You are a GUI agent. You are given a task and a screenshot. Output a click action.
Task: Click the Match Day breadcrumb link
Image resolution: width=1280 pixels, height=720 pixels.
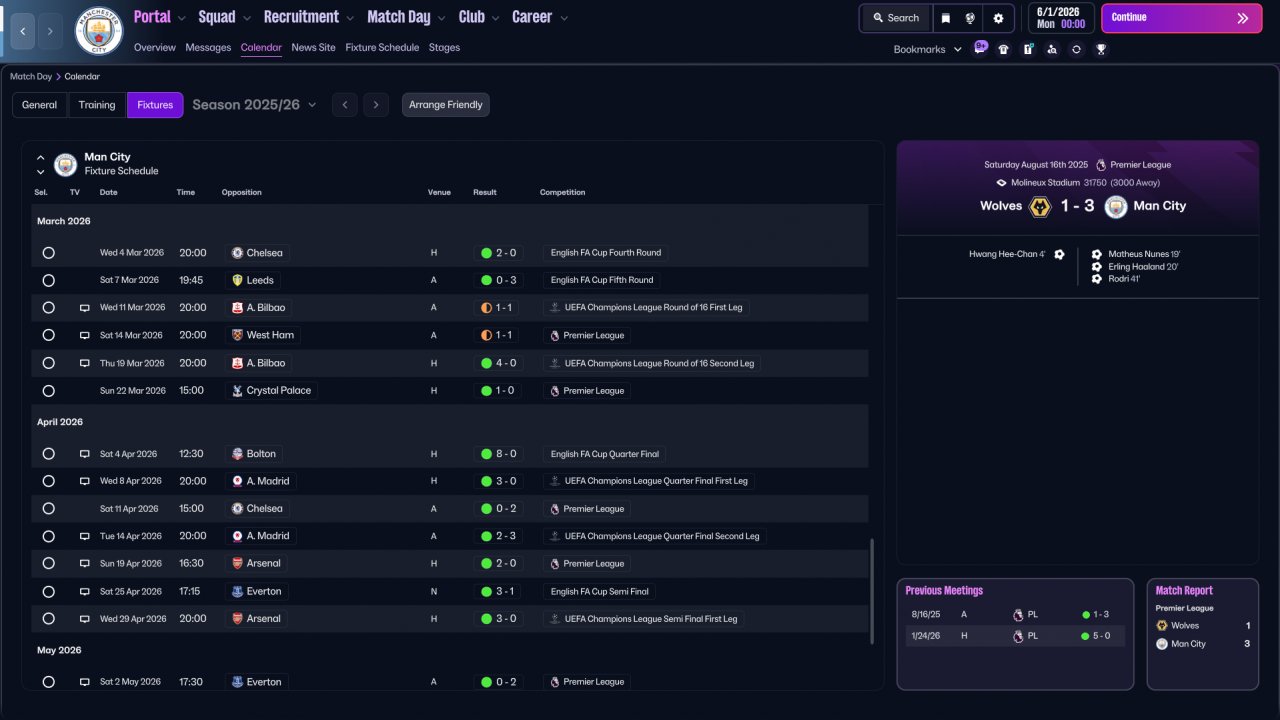pos(31,77)
